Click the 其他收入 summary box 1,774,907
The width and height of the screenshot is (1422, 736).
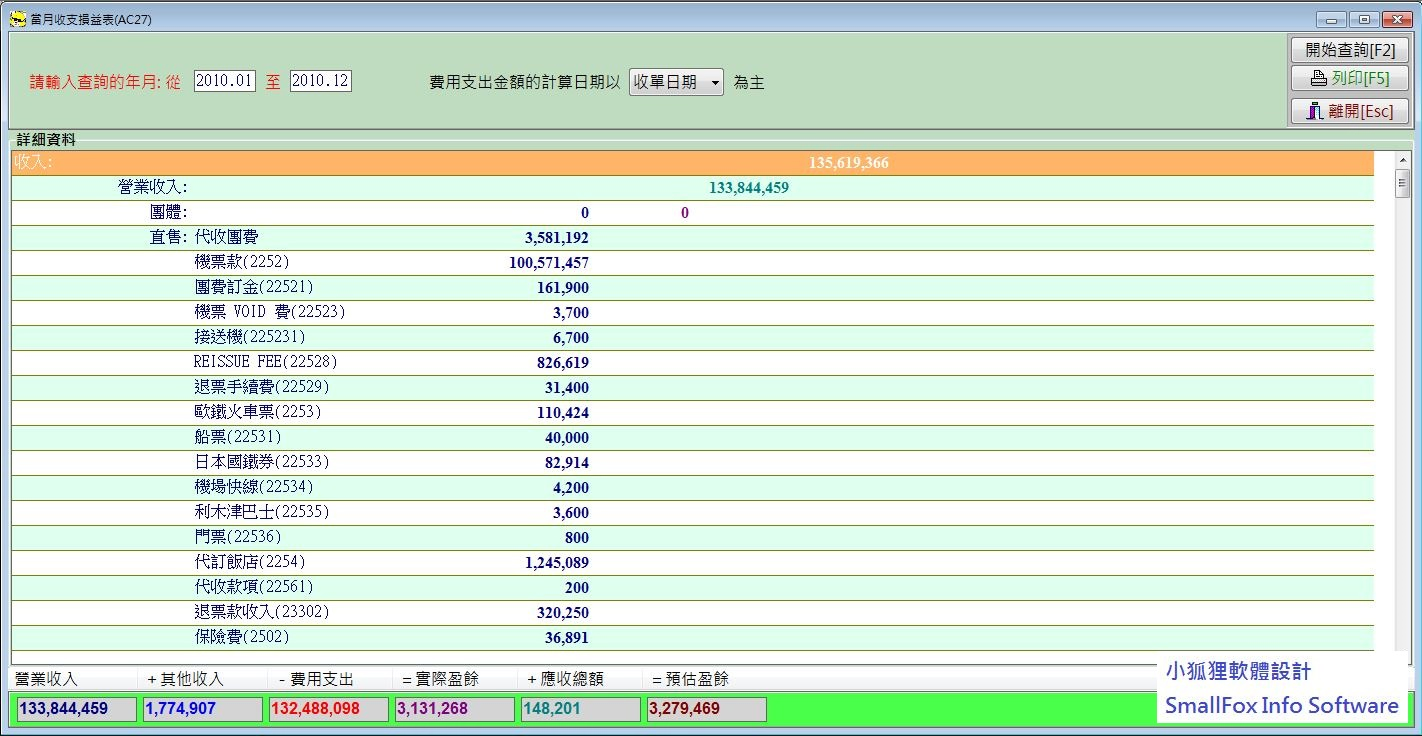point(203,709)
